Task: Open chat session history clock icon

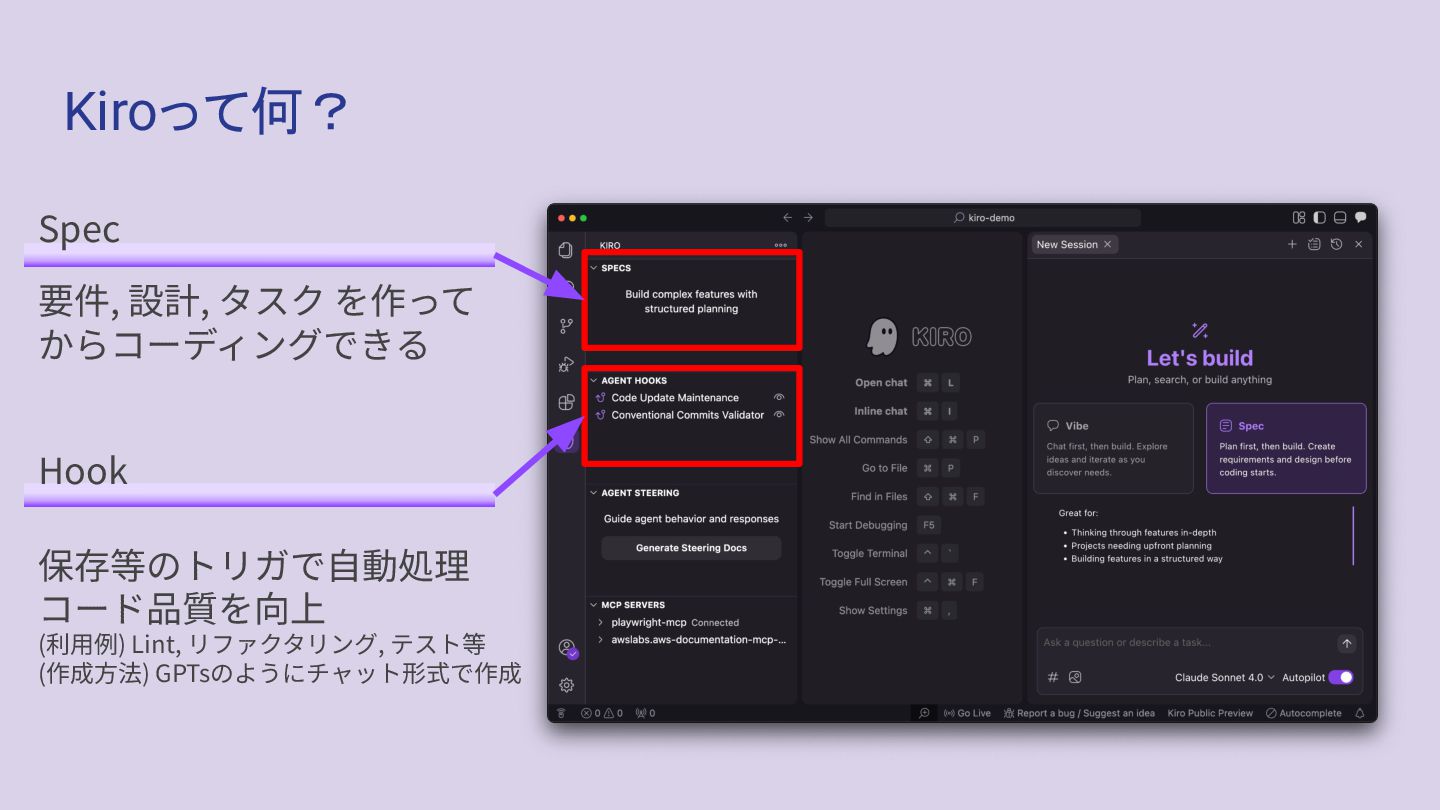Action: 1336,244
